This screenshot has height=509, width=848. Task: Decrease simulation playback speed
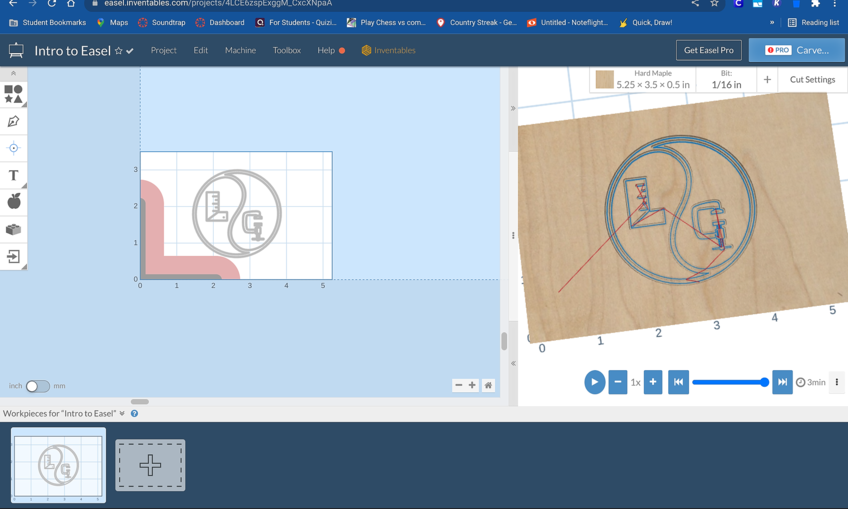pos(618,382)
